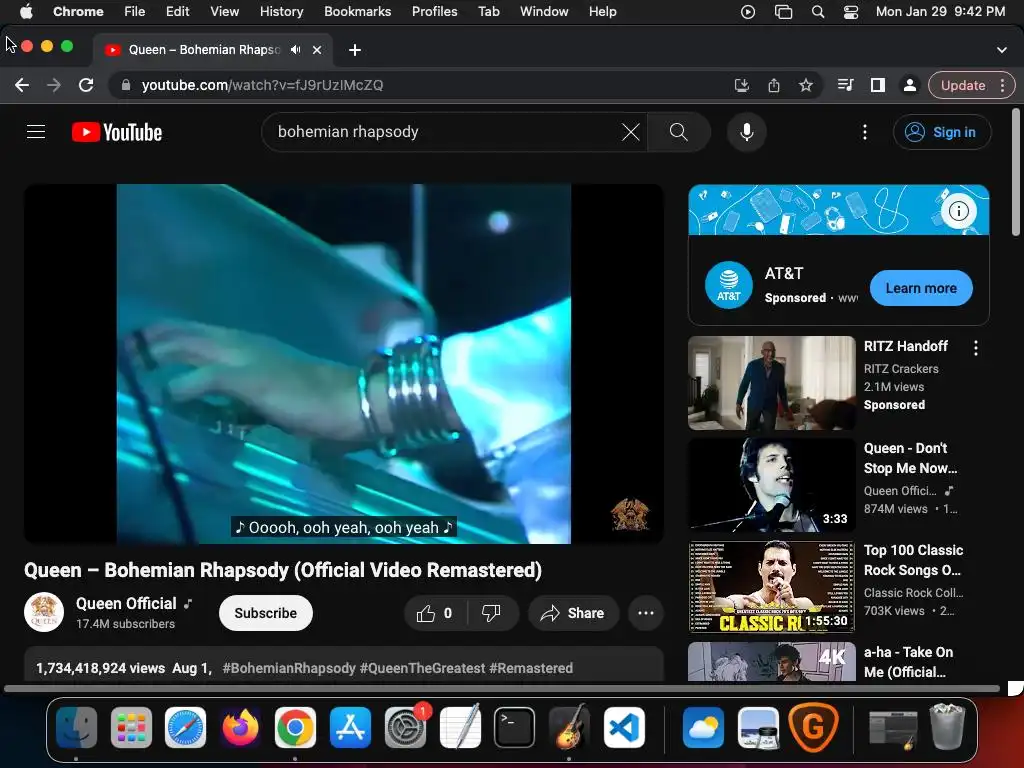Click the page's vertical scrollbar
The height and width of the screenshot is (768, 1024).
pyautogui.click(x=1016, y=172)
